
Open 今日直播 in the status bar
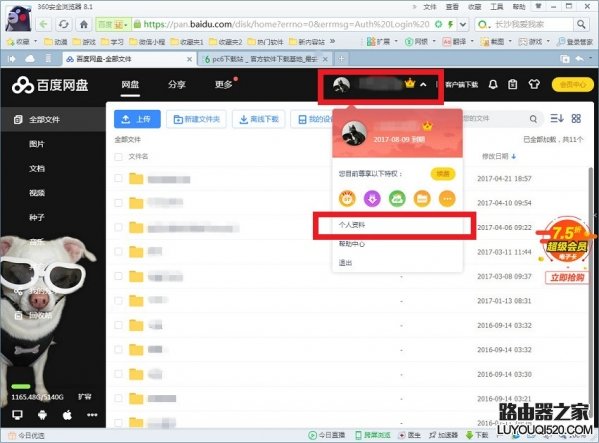[x=327, y=435]
